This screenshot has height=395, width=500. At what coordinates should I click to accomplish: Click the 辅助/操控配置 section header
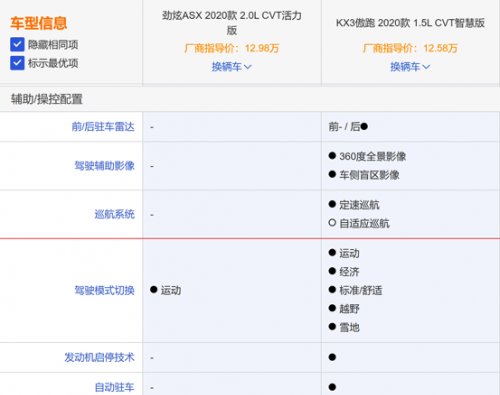click(x=47, y=99)
